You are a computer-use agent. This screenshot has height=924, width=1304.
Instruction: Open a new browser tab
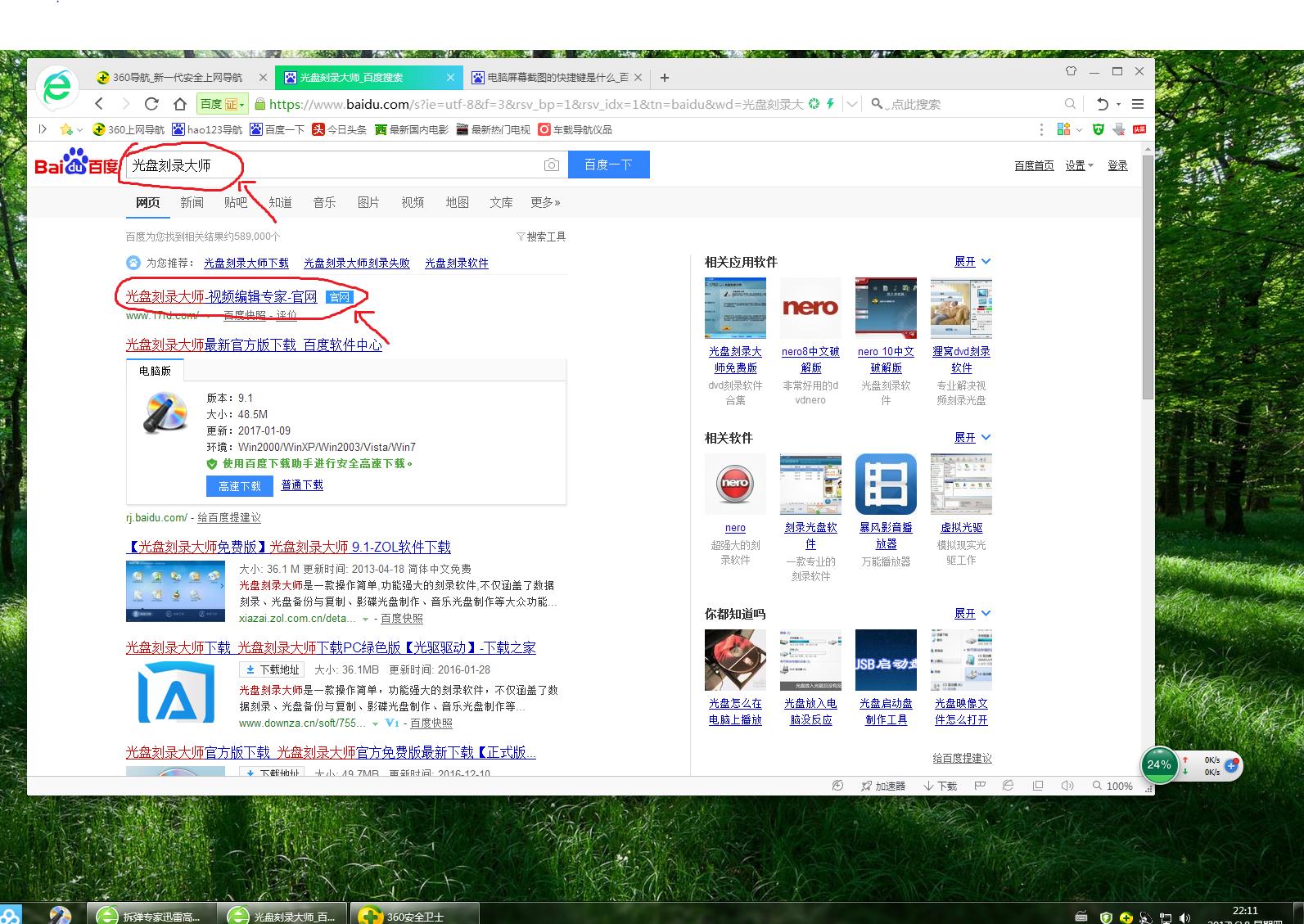[x=665, y=78]
